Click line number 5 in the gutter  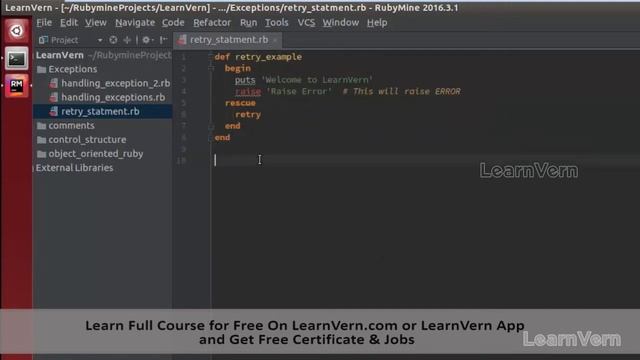point(183,103)
